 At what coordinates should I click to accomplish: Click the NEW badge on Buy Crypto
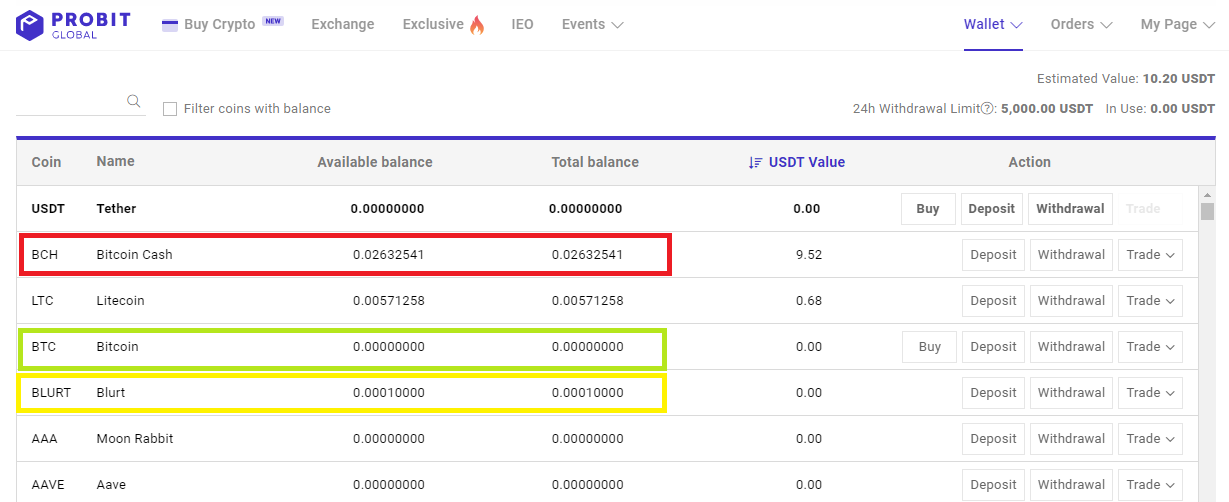[272, 20]
